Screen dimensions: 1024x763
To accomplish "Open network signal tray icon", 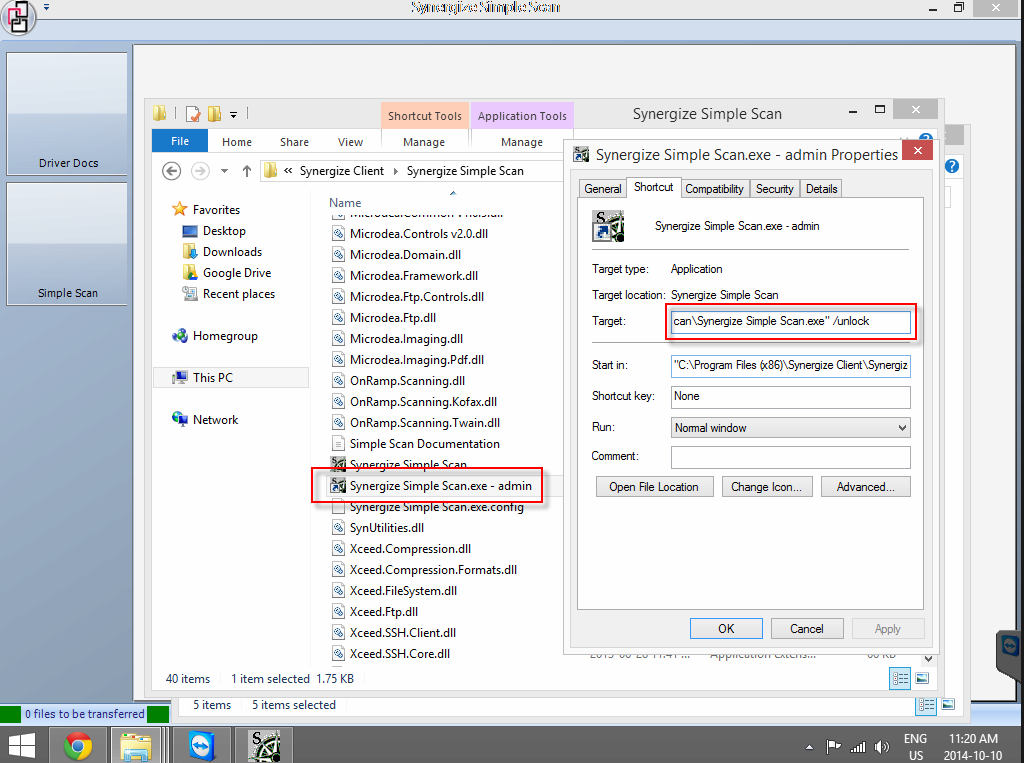I will 858,747.
